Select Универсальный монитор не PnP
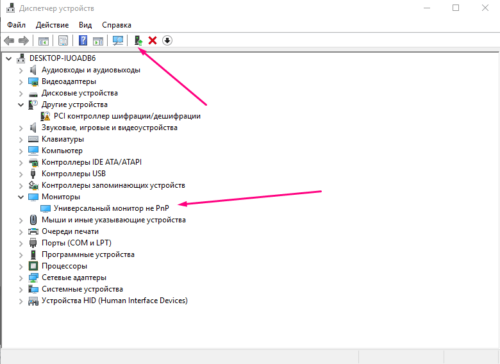Image resolution: width=500 pixels, height=364 pixels. [x=111, y=208]
